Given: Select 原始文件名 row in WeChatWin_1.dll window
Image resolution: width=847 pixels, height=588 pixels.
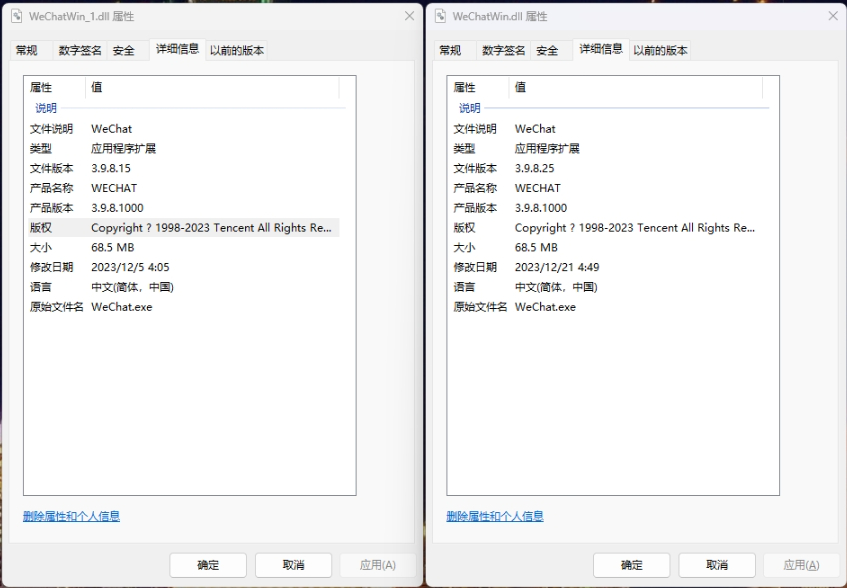Looking at the screenshot, I should pyautogui.click(x=184, y=307).
